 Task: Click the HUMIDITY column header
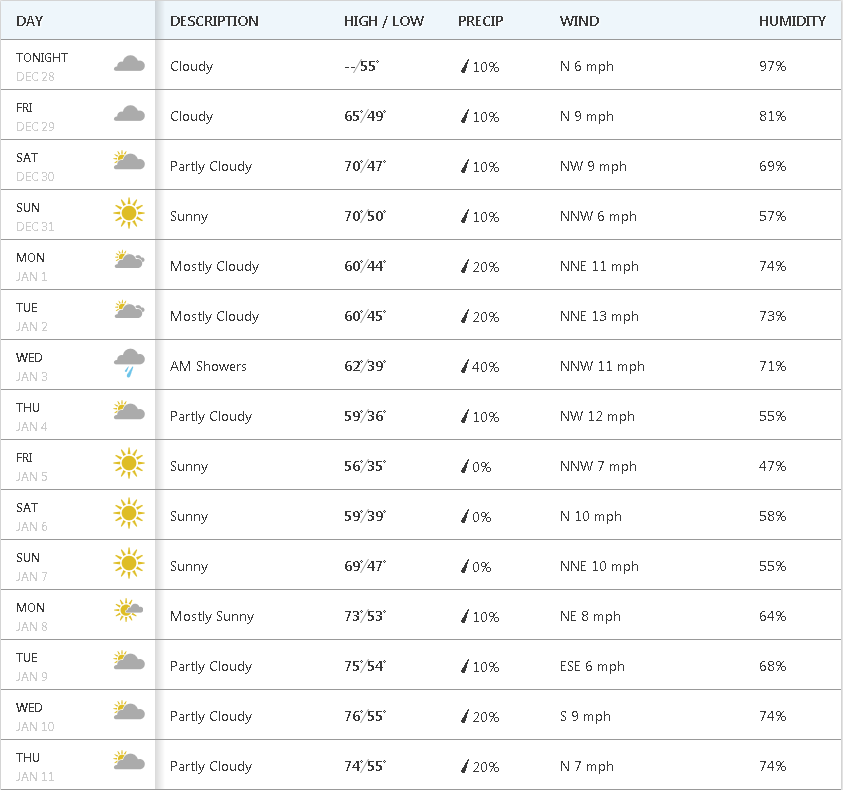pos(792,21)
